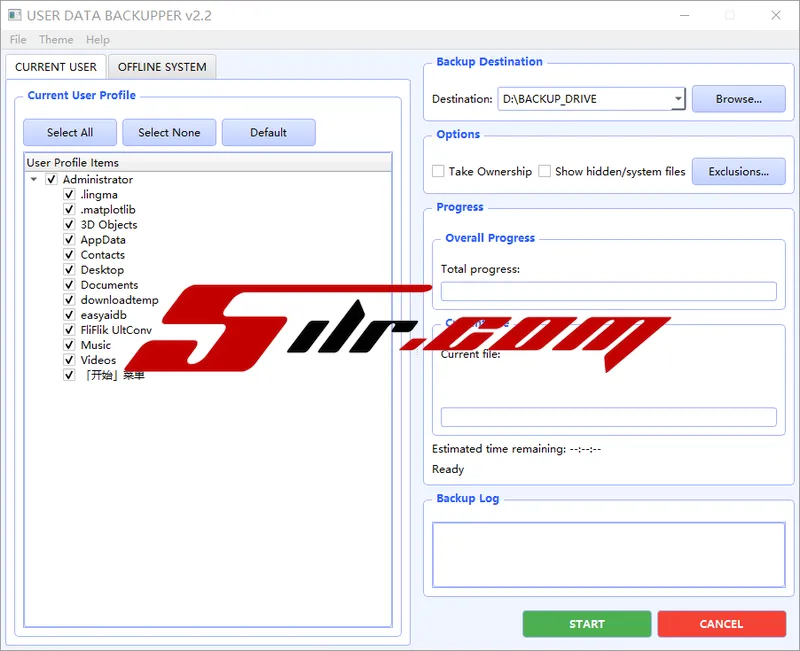Toggle the AppData checkbox
The height and width of the screenshot is (651, 800).
[69, 240]
